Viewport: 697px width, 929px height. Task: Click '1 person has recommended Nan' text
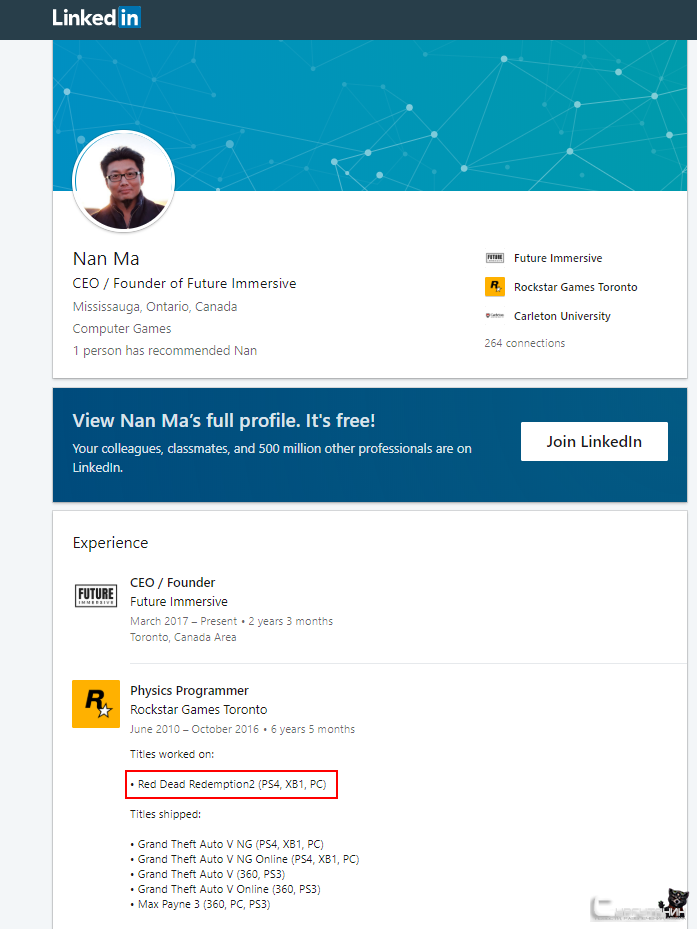pos(165,351)
